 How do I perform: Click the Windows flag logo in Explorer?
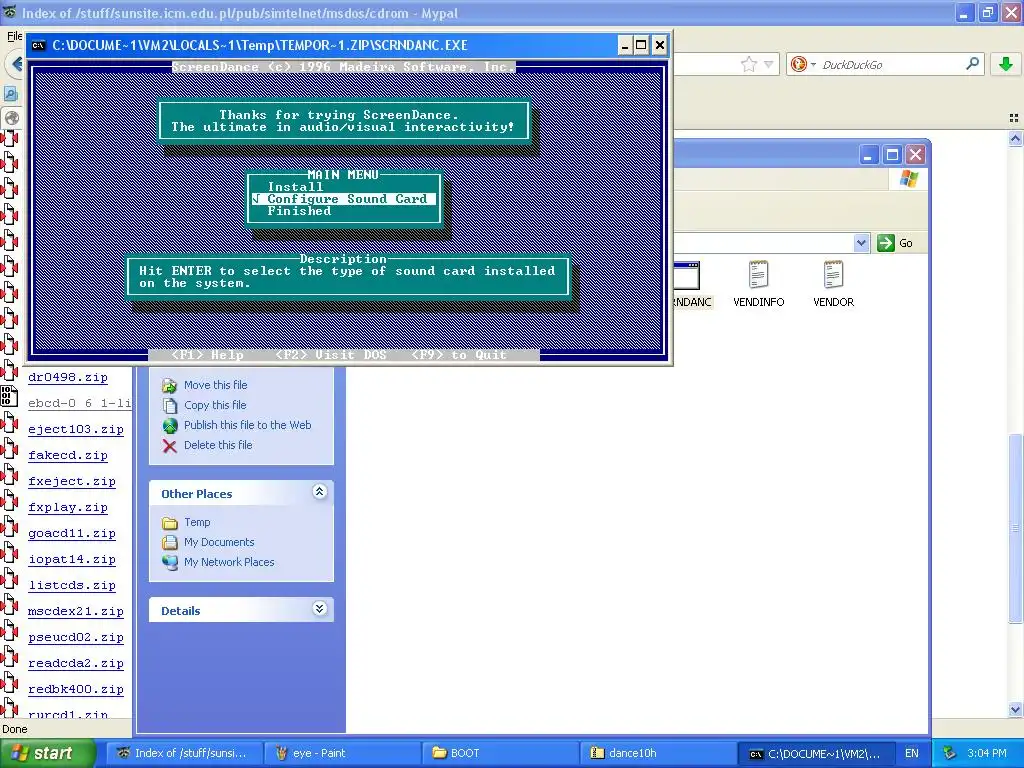click(x=908, y=178)
